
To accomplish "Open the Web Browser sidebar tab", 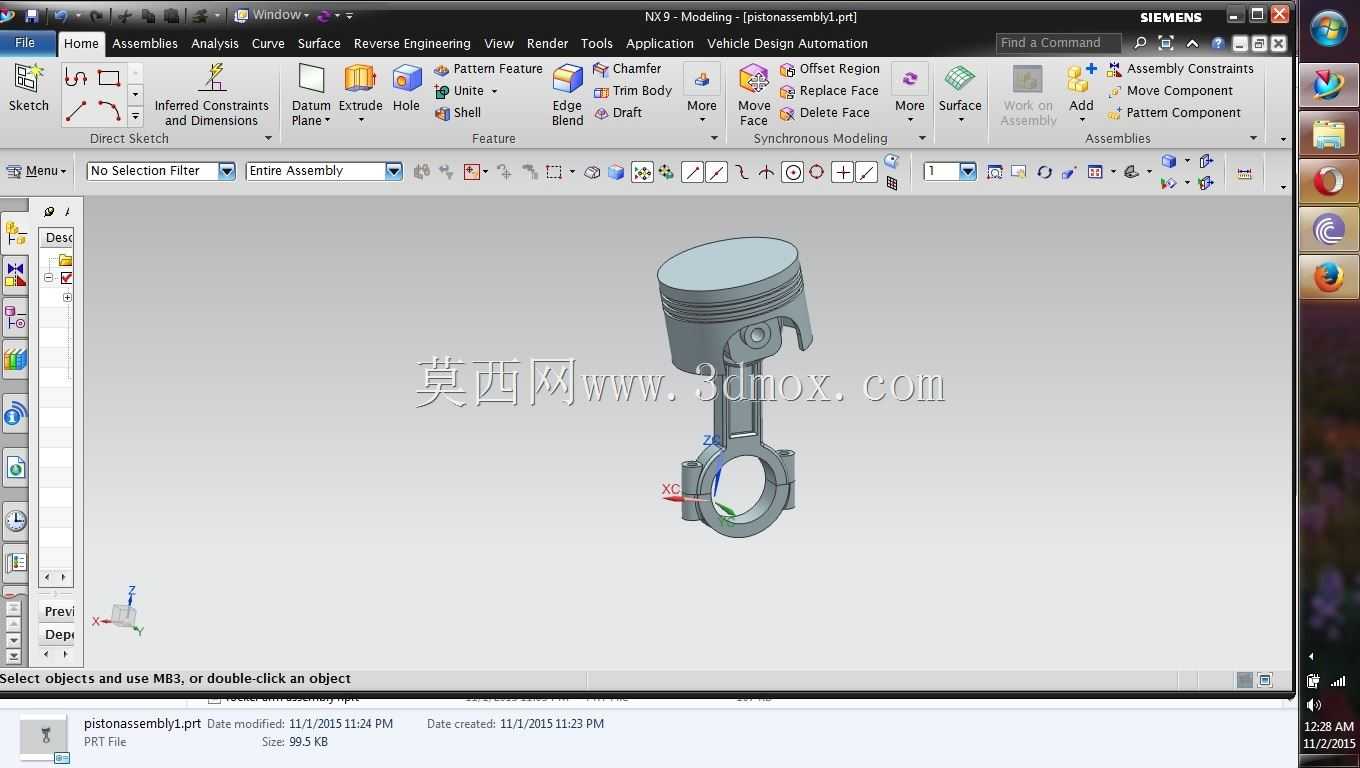I will [15, 468].
